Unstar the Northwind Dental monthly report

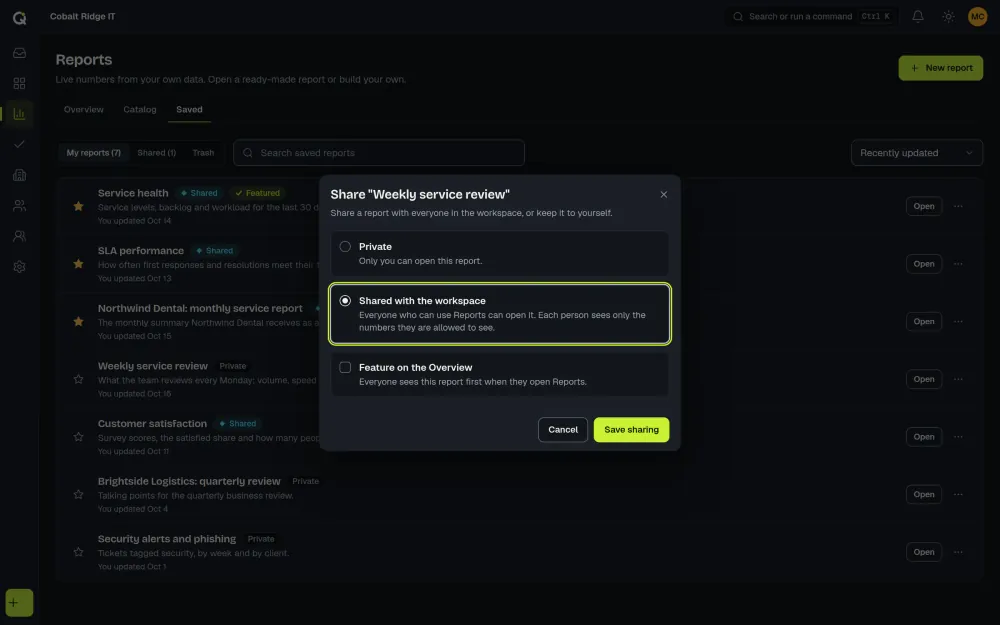(x=78, y=321)
